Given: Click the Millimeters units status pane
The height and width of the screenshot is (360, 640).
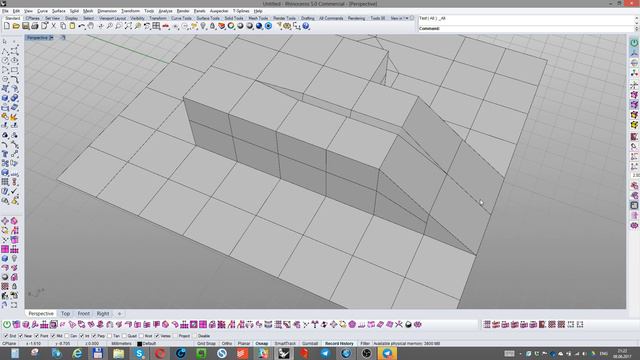Looking at the screenshot, I should (x=122, y=344).
